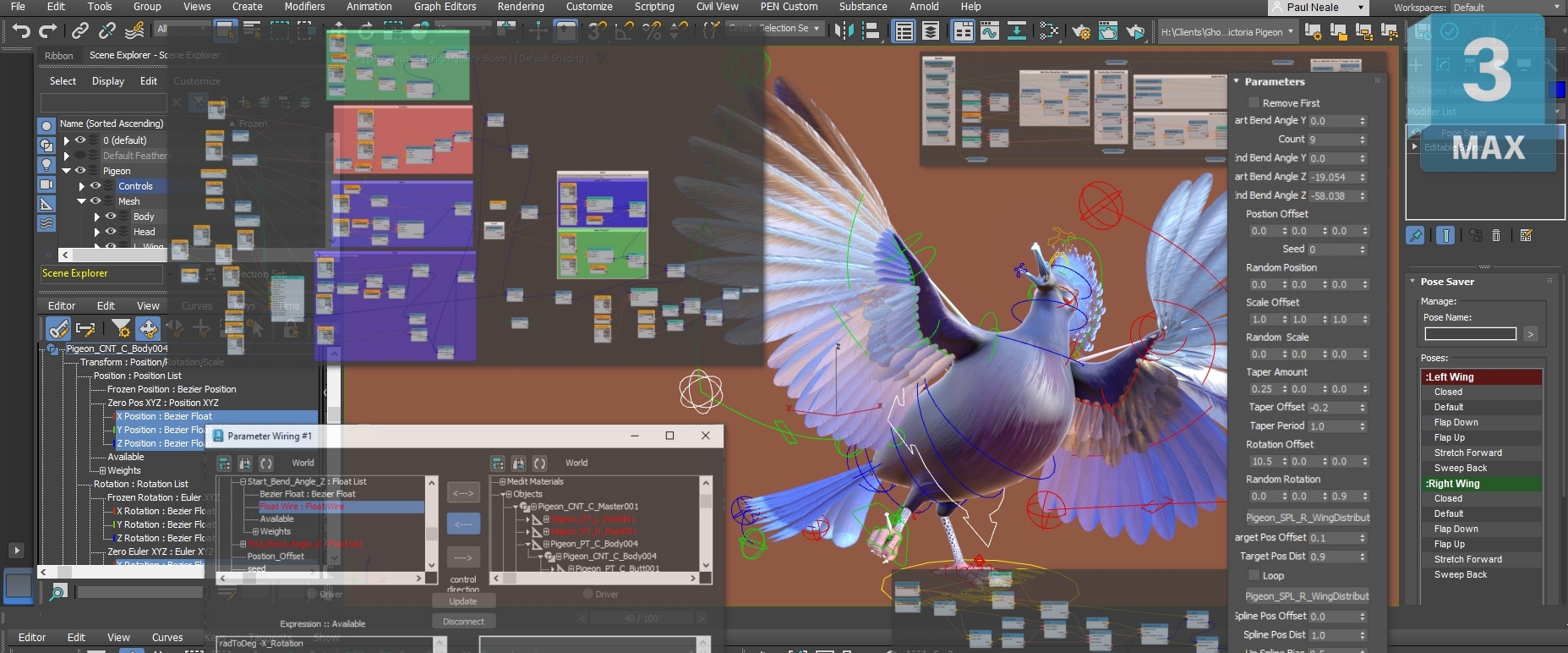Click the Mirror tool icon
Screen dimensions: 1568x653
click(844, 31)
